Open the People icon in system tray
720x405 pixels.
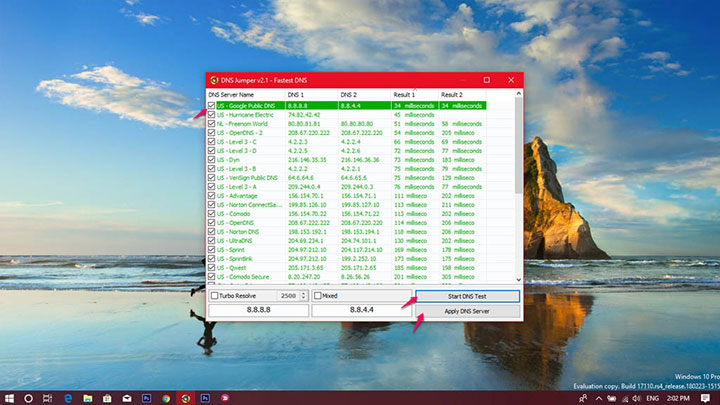point(583,398)
